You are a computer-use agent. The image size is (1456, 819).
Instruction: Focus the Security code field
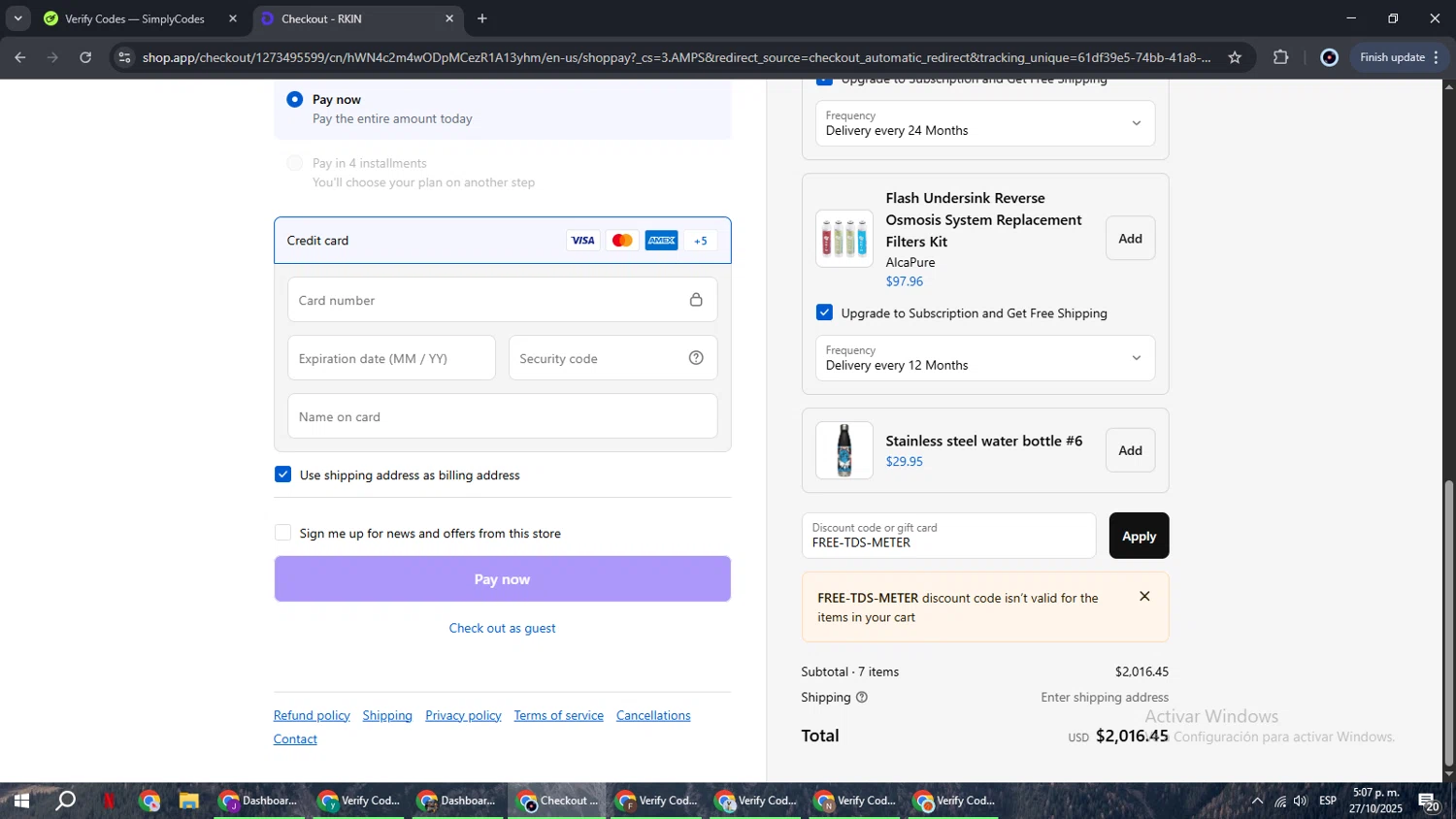(x=612, y=358)
